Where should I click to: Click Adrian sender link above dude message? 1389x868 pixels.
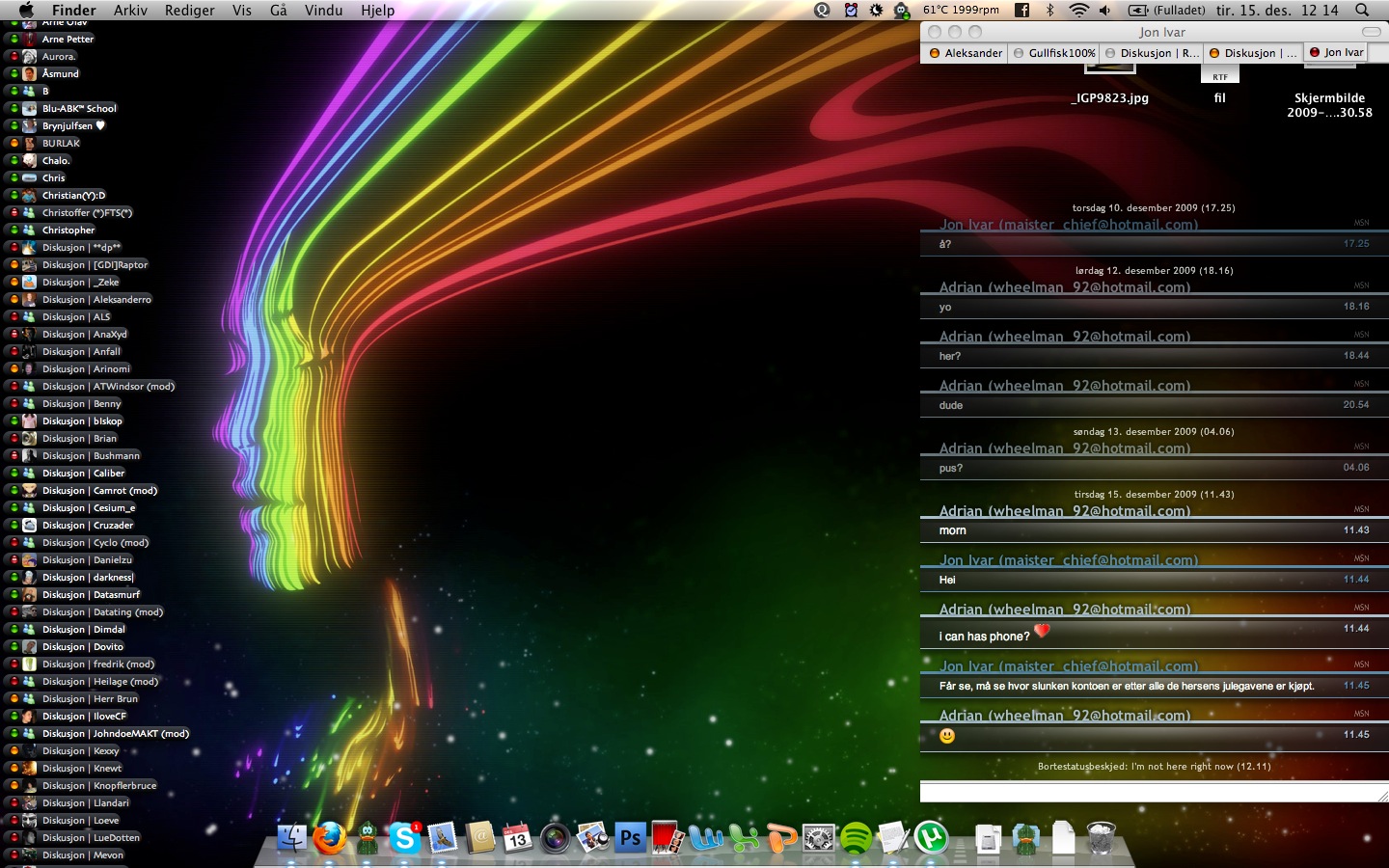click(1065, 385)
